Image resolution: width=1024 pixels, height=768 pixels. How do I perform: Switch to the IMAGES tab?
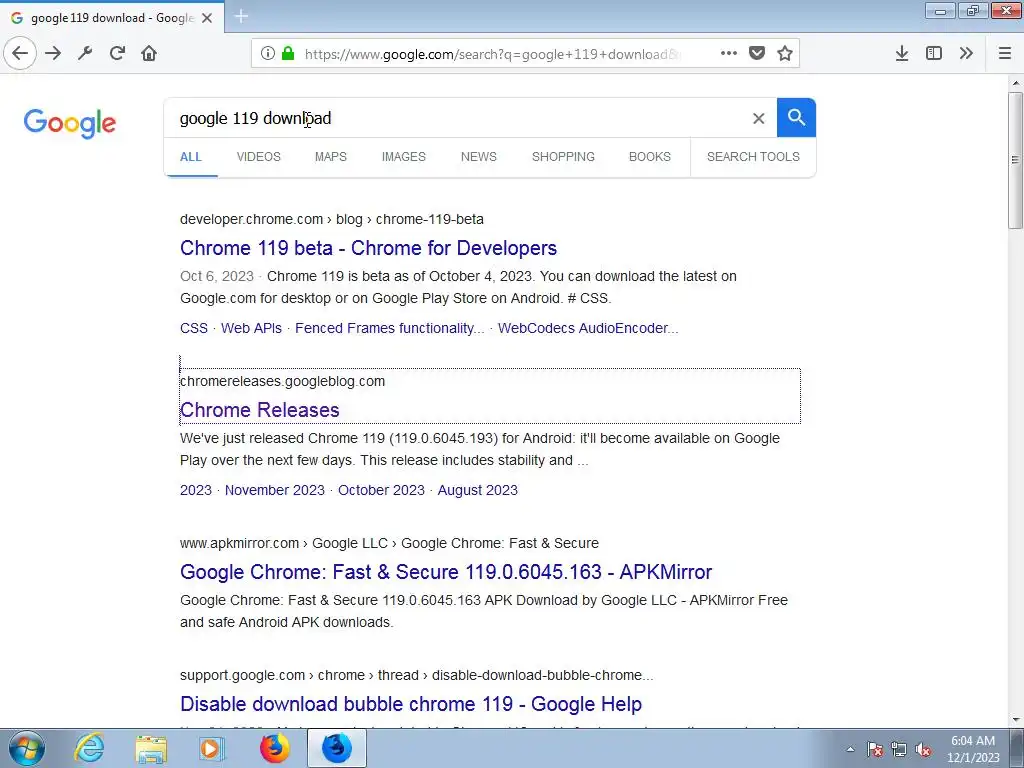[x=404, y=157]
